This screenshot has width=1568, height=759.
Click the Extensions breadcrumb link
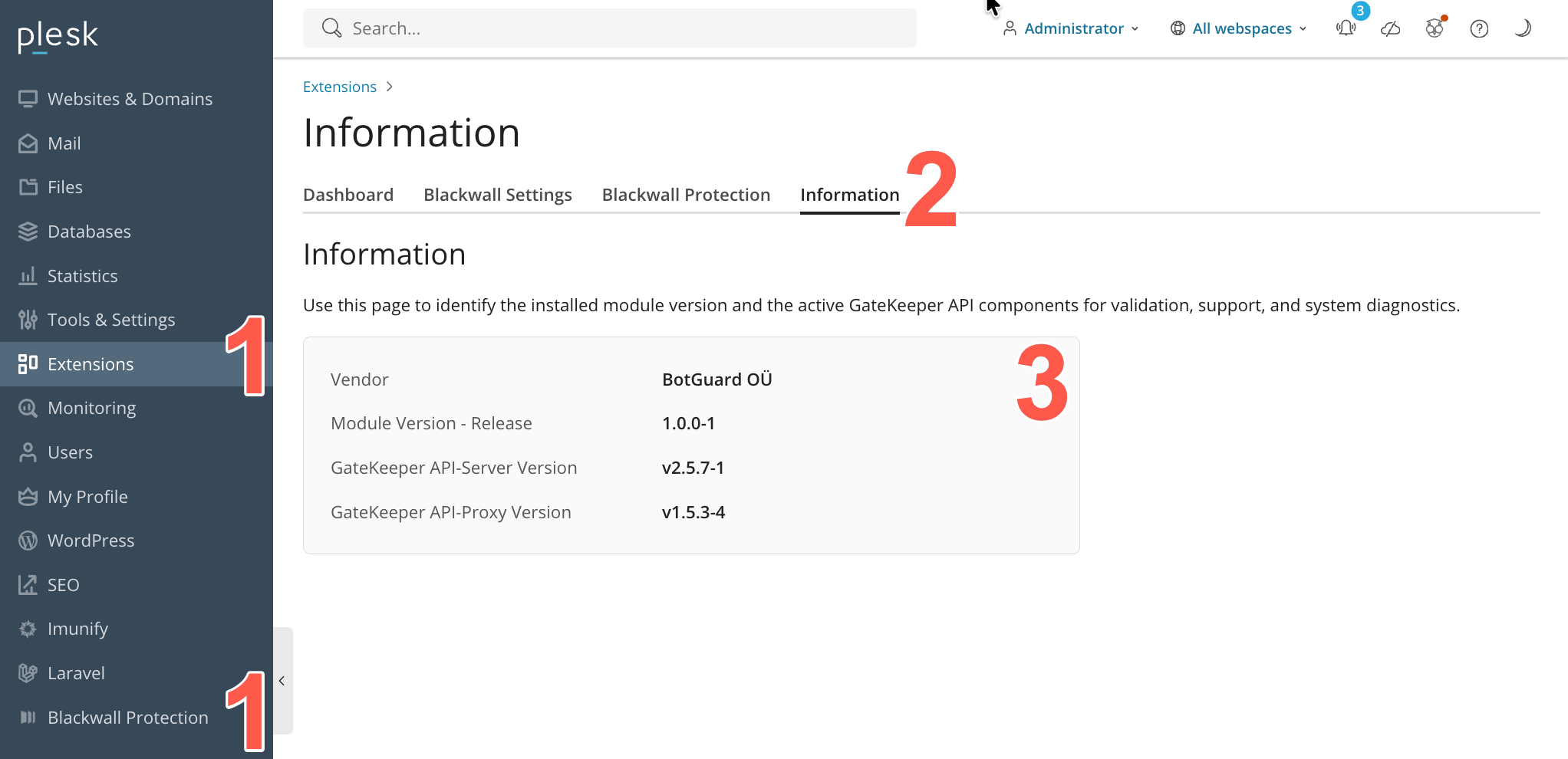(339, 87)
